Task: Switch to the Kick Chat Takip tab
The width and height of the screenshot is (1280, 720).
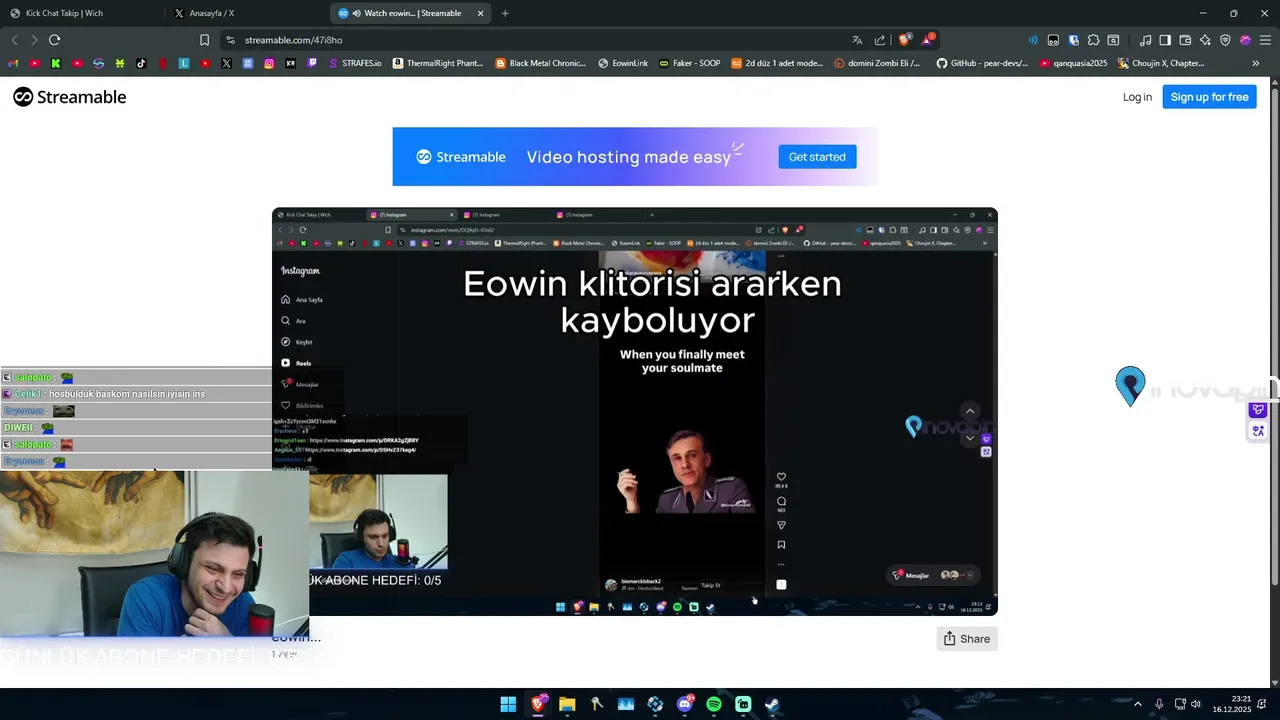Action: point(64,13)
